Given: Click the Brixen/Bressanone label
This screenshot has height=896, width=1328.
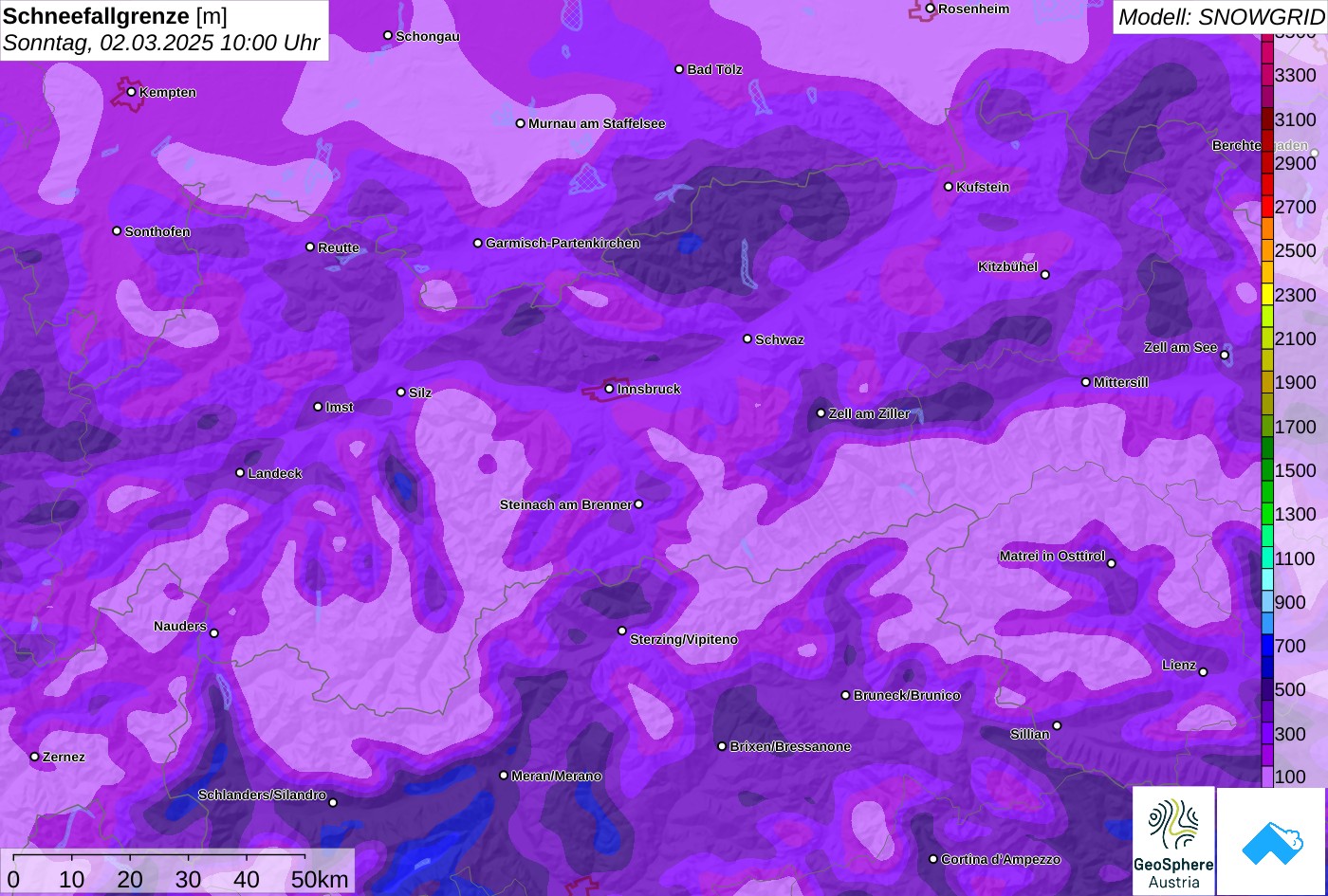Looking at the screenshot, I should pyautogui.click(x=790, y=747).
